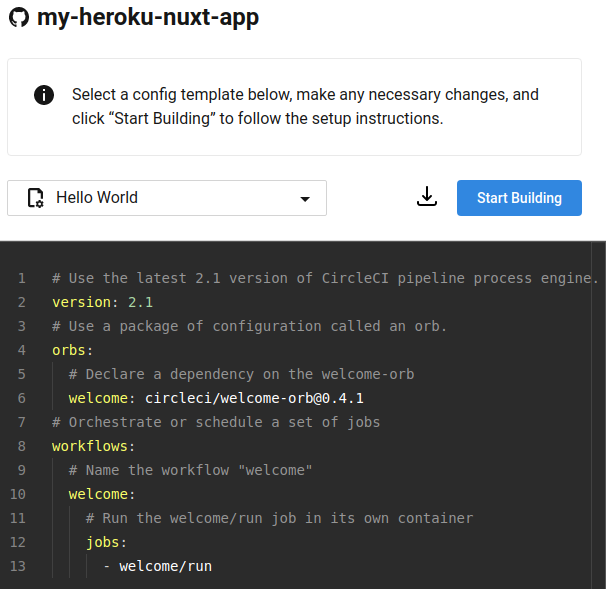Viewport: 616px width, 589px height.
Task: Click the orbs: key in the editor
Action: pos(72,350)
